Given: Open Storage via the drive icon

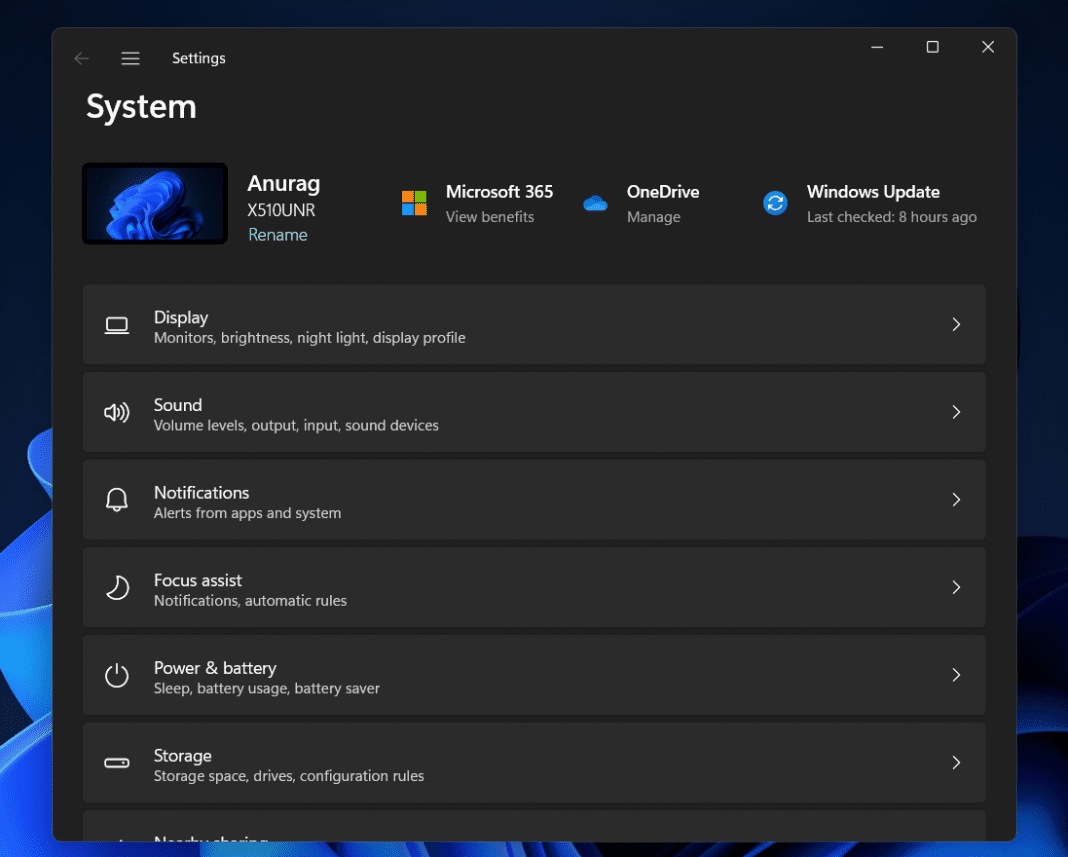Looking at the screenshot, I should pos(117,762).
